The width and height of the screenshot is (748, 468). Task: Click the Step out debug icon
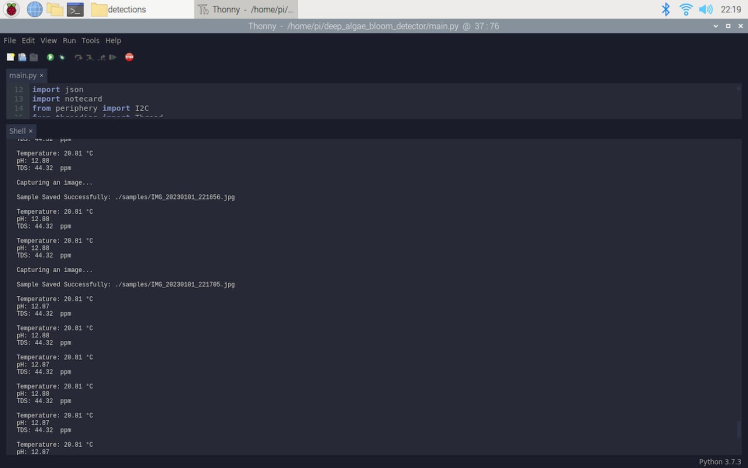tap(101, 57)
